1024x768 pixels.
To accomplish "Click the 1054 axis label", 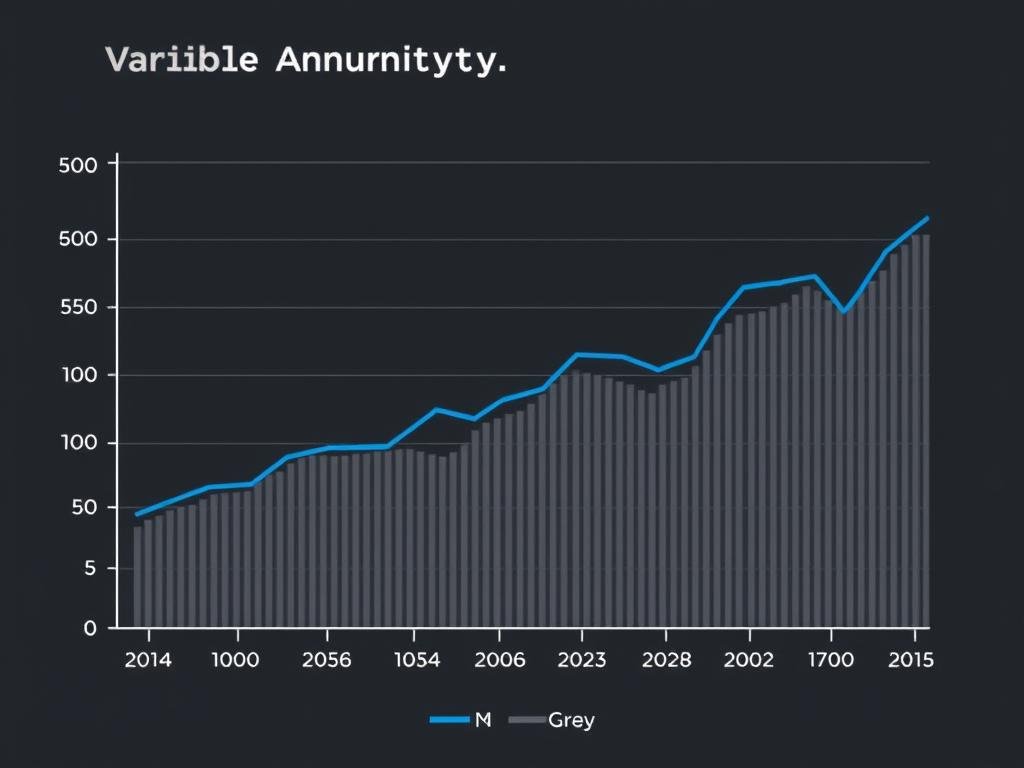I will tap(417, 658).
